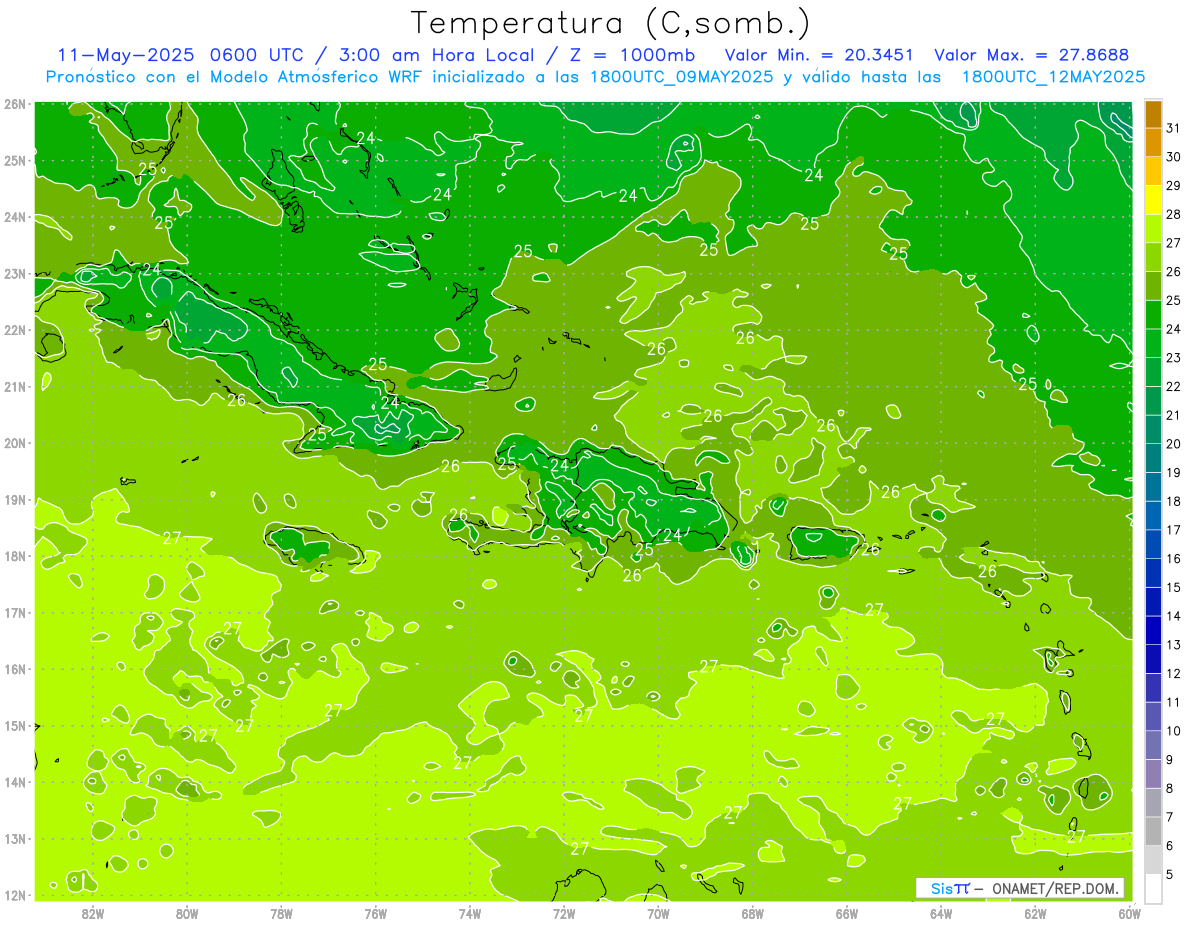
Task: Click the '25N' latitude axis label
Action: coord(15,160)
